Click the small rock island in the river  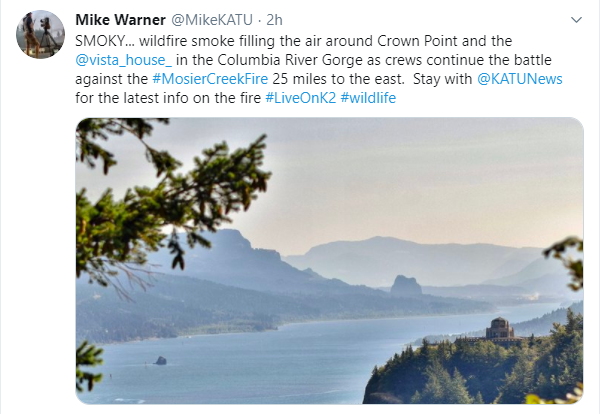point(161,360)
